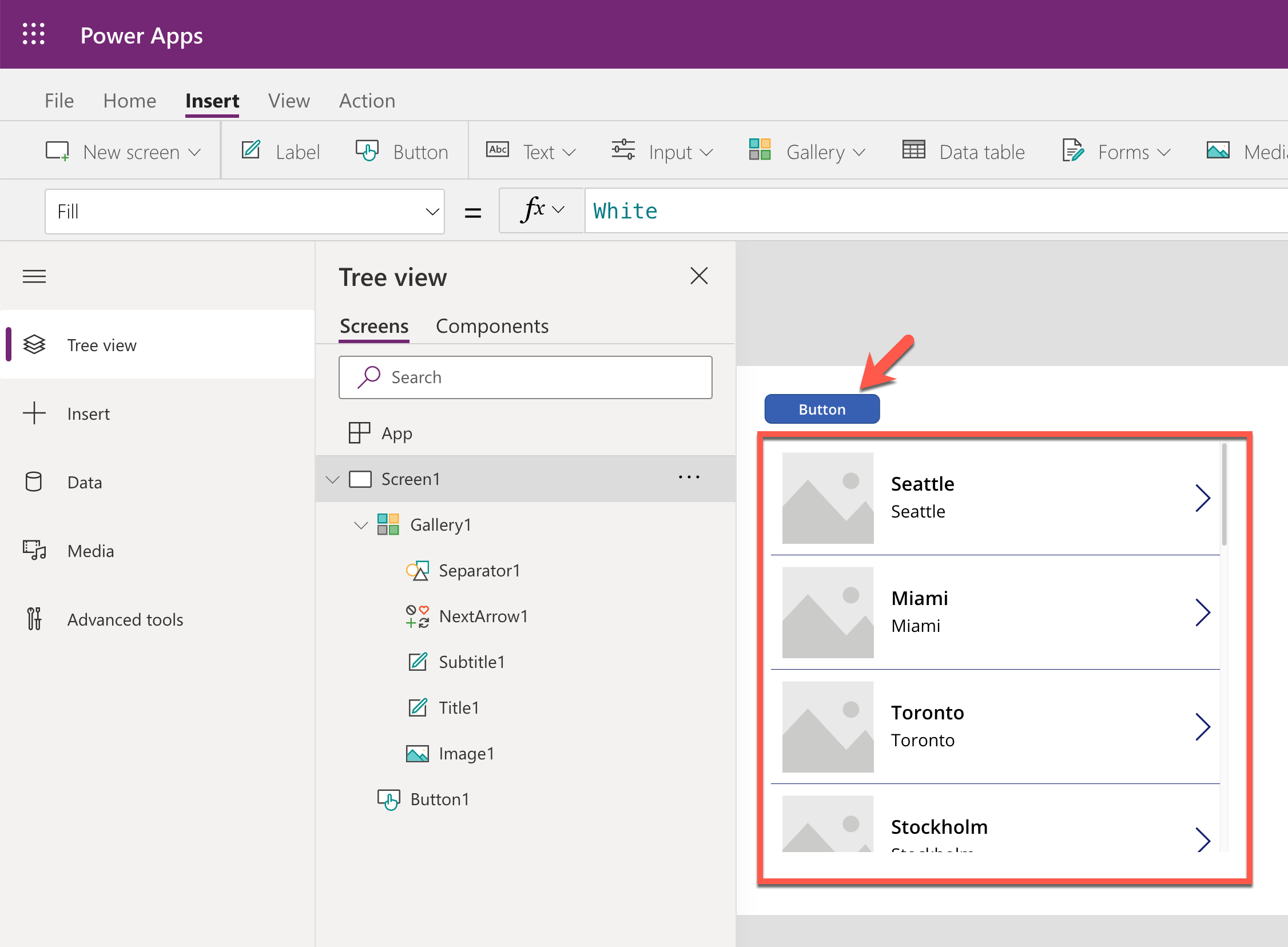Click the blue Button on canvas

click(822, 409)
